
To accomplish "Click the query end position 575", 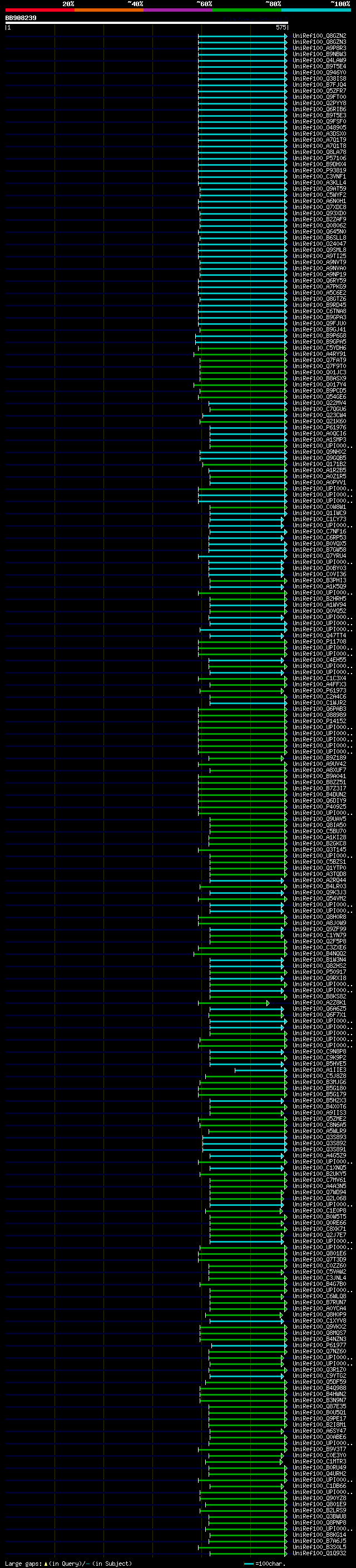I will pyautogui.click(x=280, y=27).
